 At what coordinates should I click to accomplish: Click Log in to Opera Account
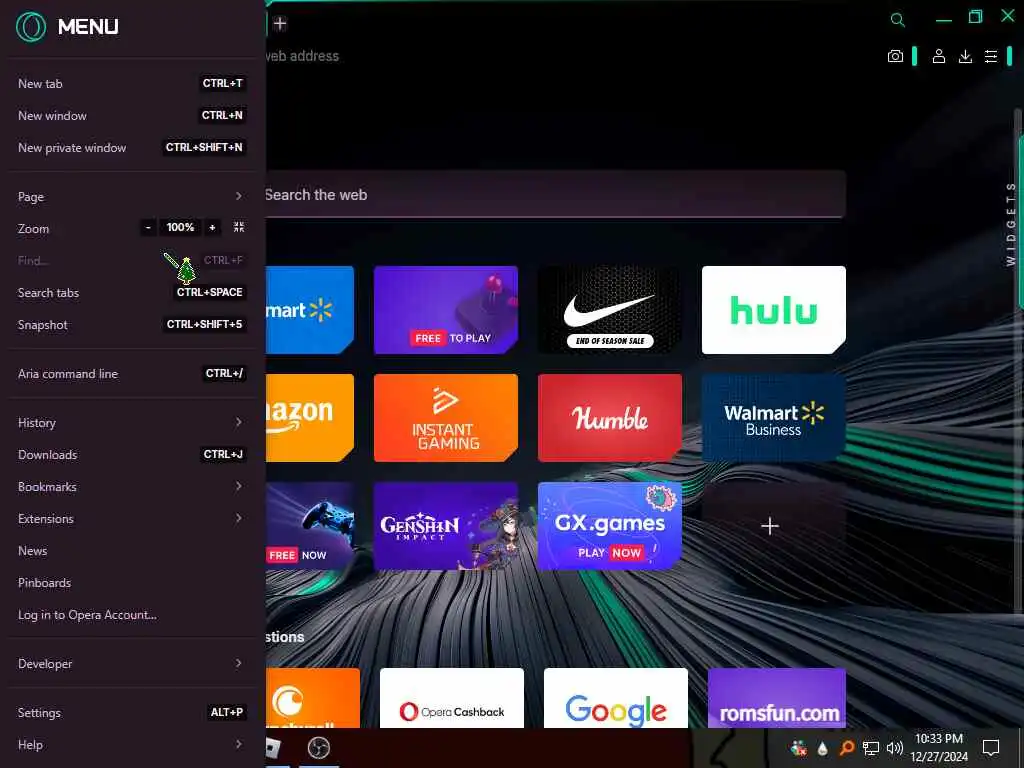click(133, 615)
